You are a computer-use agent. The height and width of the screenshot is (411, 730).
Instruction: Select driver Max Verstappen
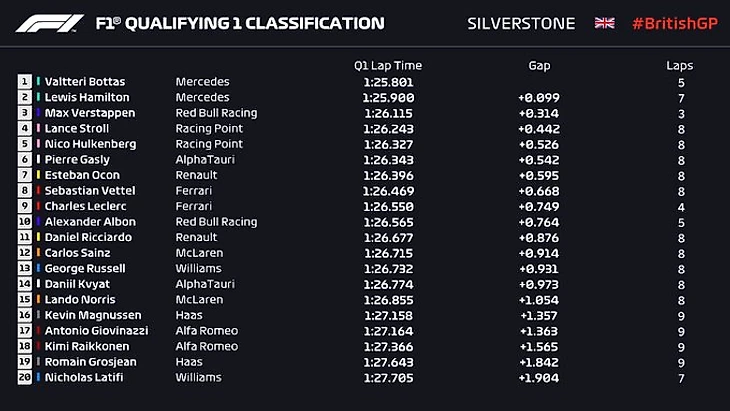86,113
